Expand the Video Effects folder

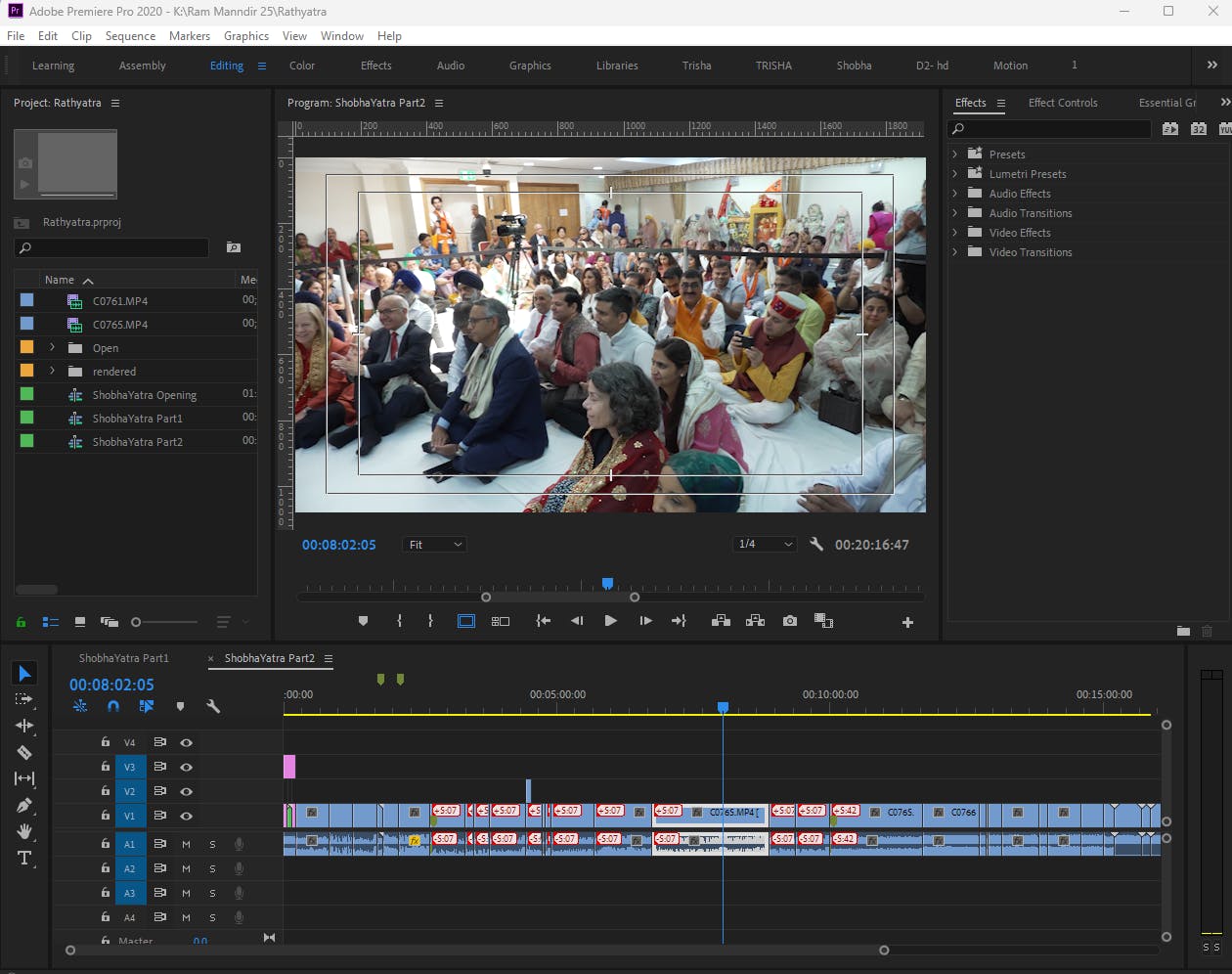pos(955,233)
